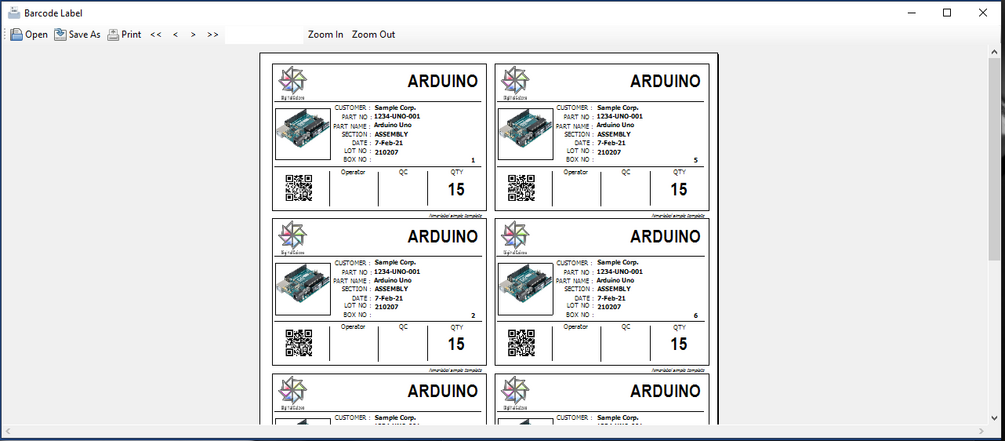Go to first page with << button
The height and width of the screenshot is (441, 1005).
[156, 35]
